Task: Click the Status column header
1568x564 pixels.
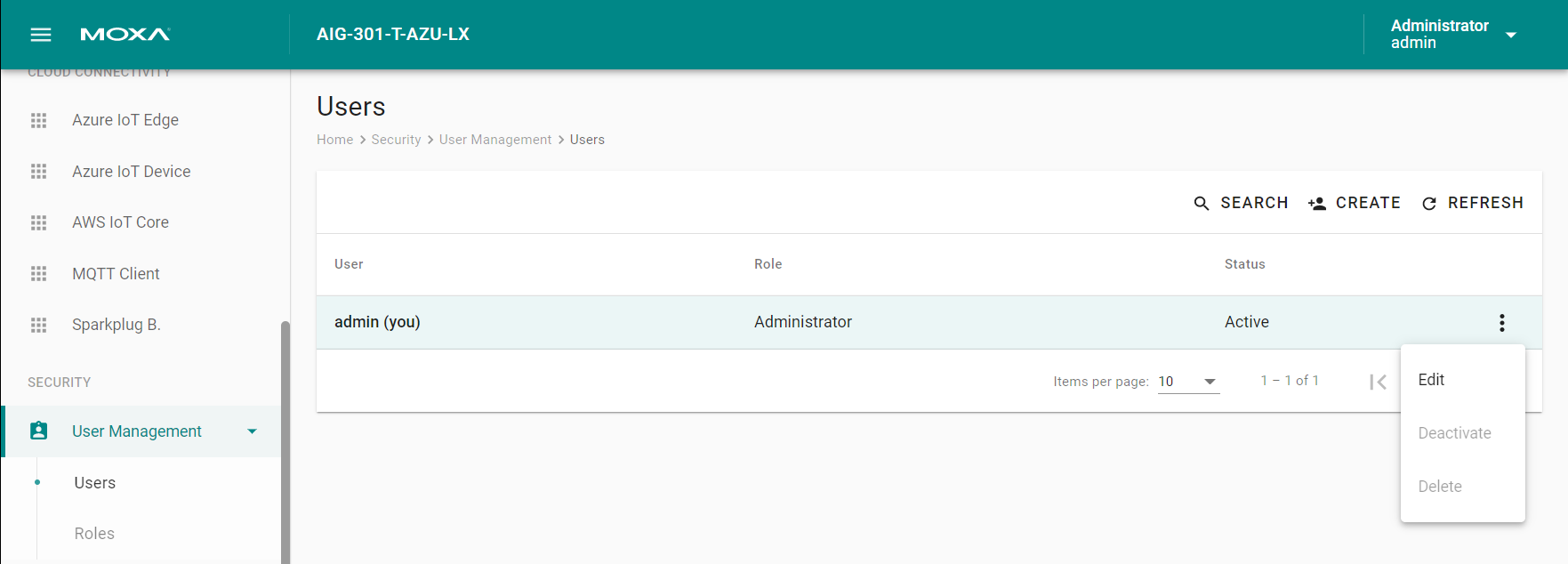Action: point(1244,264)
